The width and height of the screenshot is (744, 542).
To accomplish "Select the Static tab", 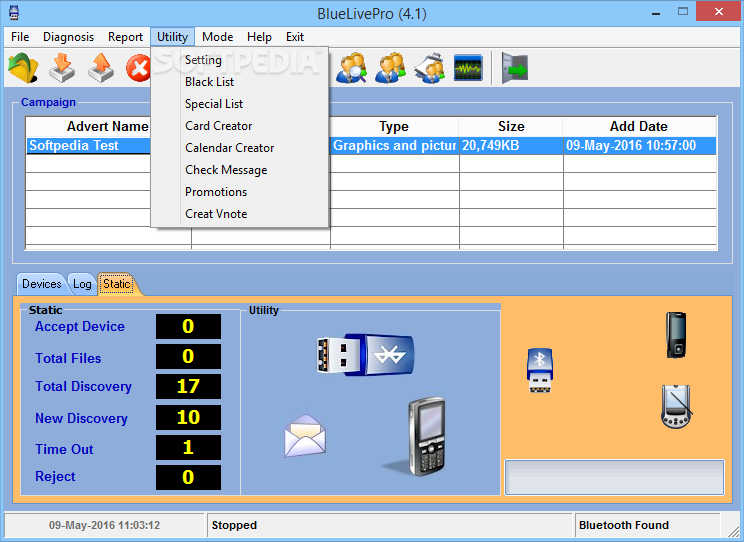I will click(117, 284).
